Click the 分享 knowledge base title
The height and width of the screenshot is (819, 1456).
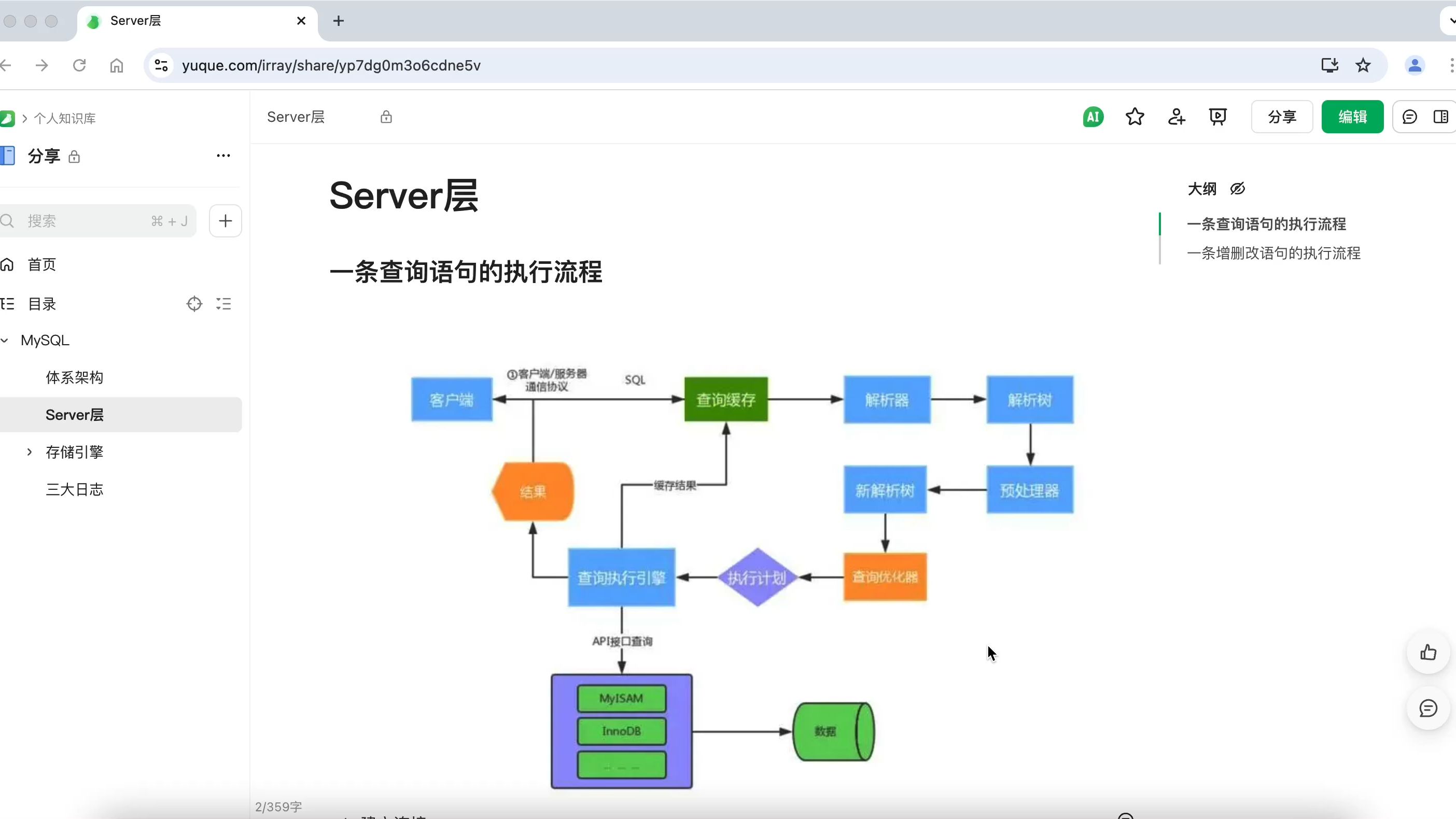pyautogui.click(x=44, y=156)
